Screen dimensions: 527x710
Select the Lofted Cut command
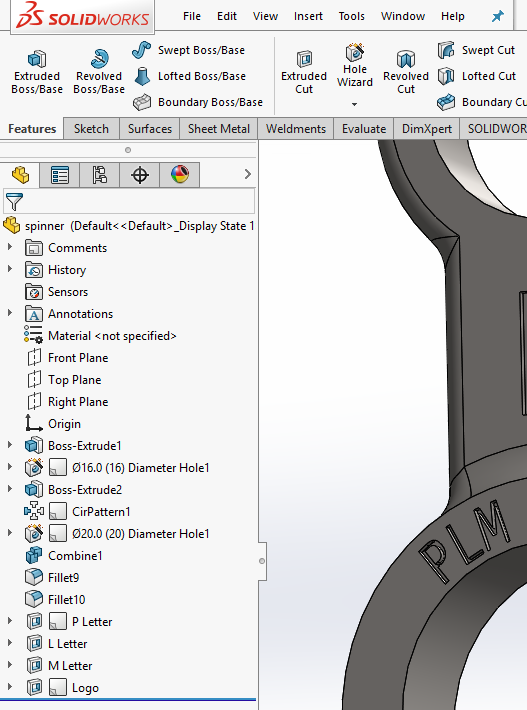(477, 76)
